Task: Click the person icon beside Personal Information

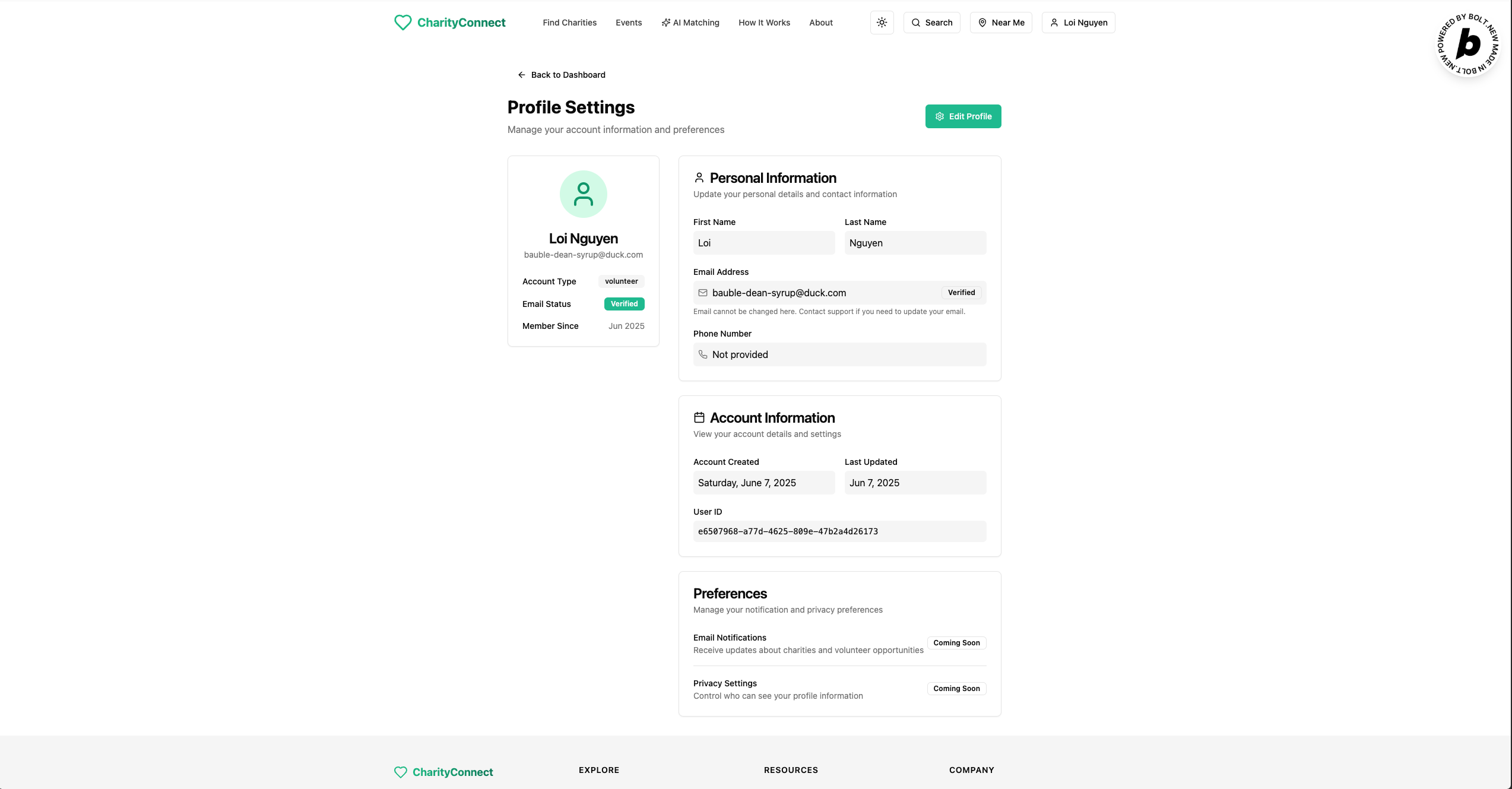Action: point(699,178)
